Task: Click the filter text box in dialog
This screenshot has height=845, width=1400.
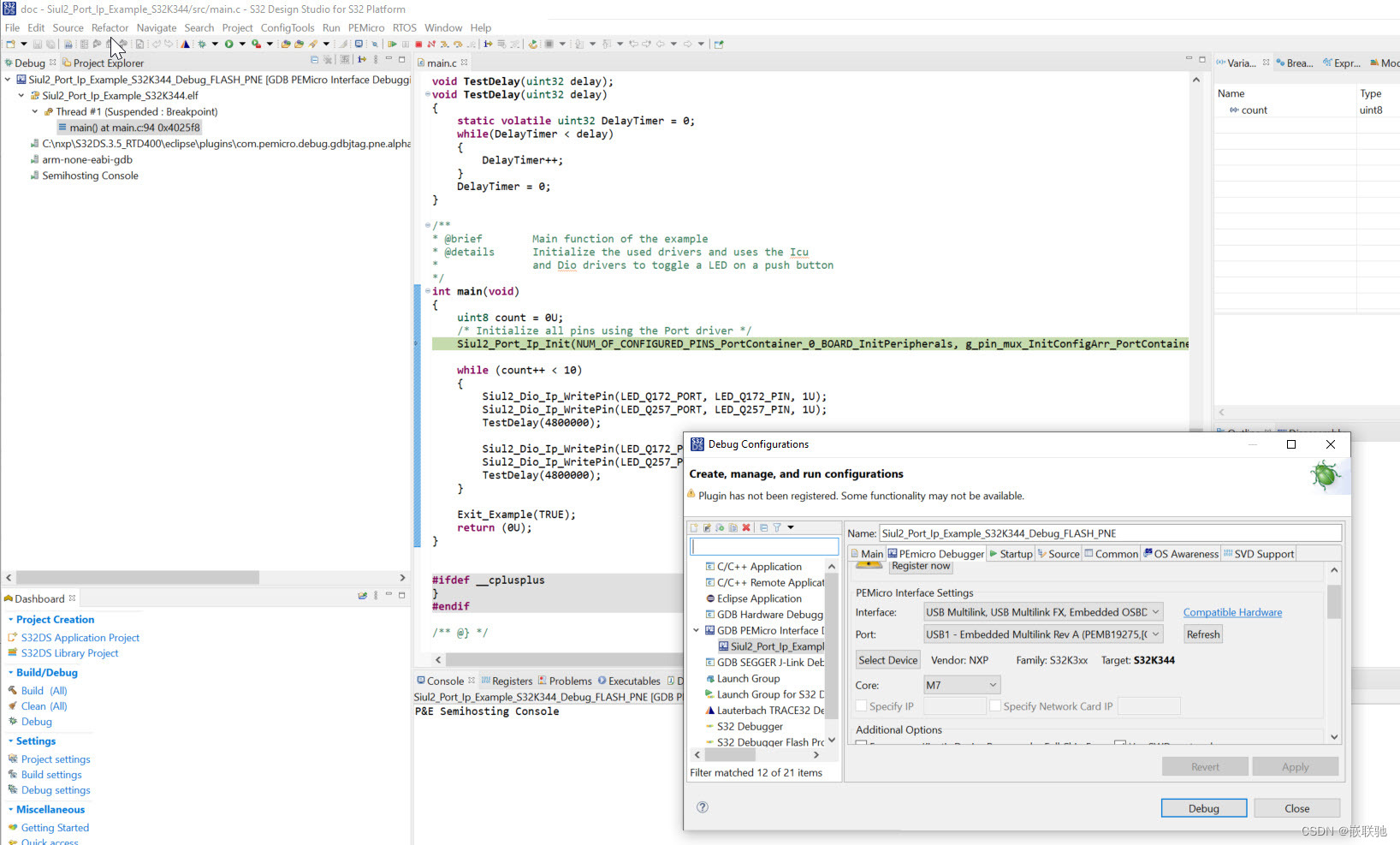Action: tap(764, 546)
